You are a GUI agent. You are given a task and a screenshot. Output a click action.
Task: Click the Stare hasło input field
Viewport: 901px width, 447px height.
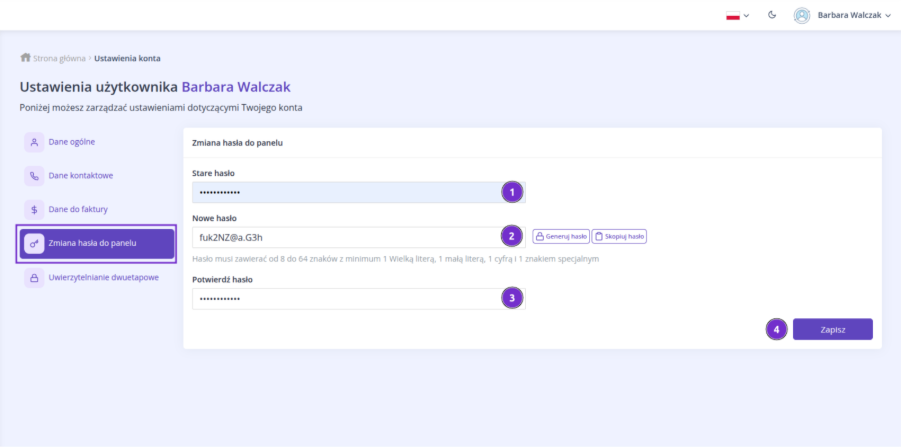point(345,192)
